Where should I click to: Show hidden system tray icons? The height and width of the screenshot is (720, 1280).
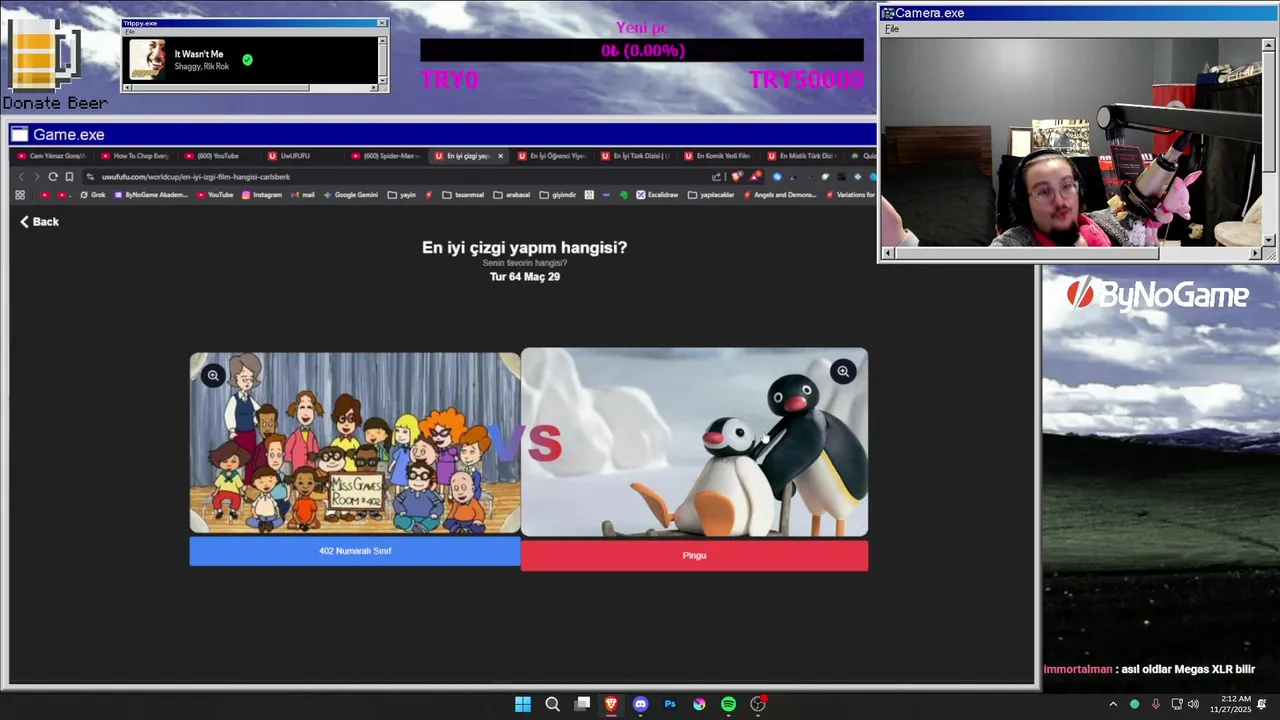(x=1113, y=704)
